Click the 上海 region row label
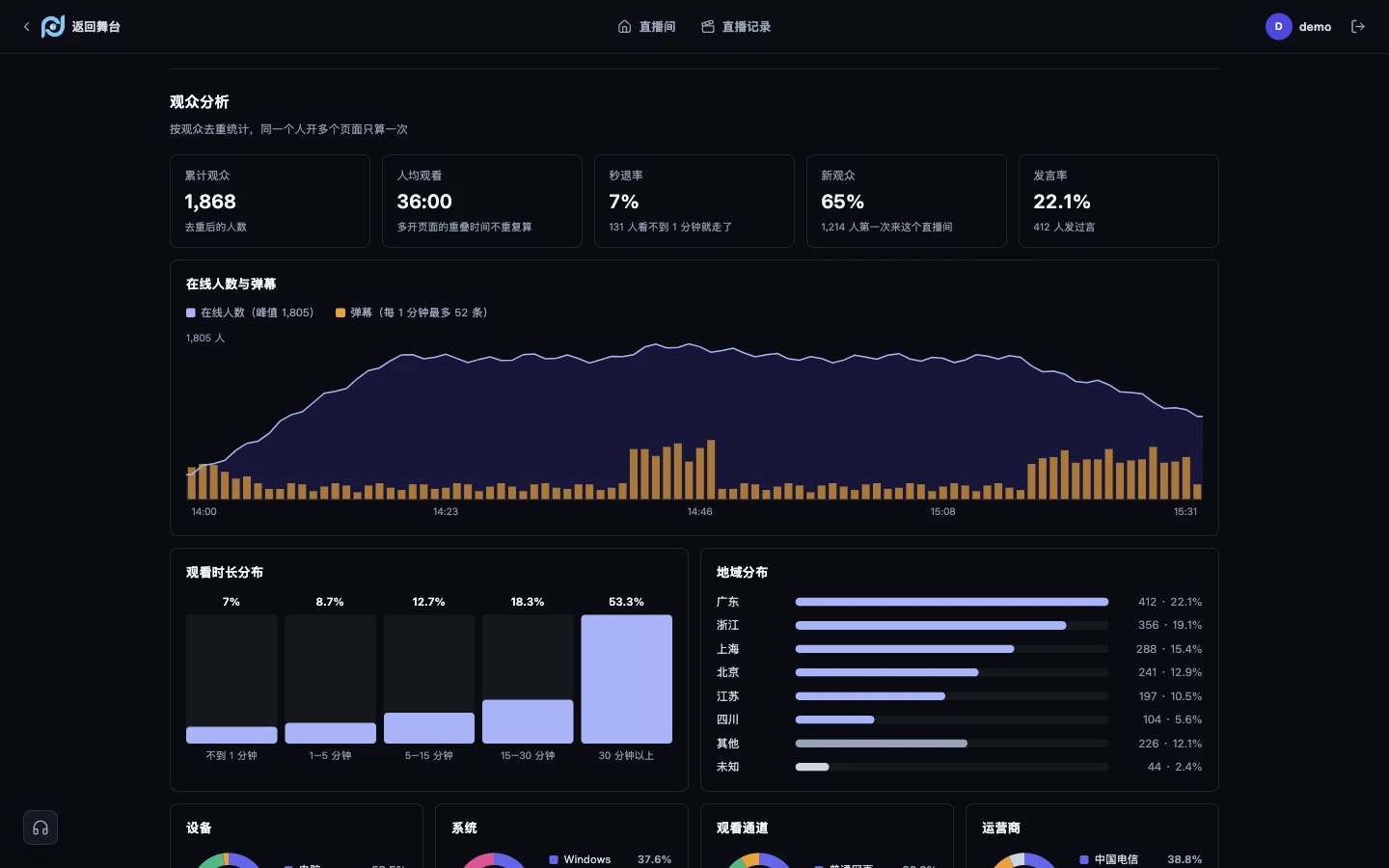The height and width of the screenshot is (868, 1389). click(x=727, y=649)
